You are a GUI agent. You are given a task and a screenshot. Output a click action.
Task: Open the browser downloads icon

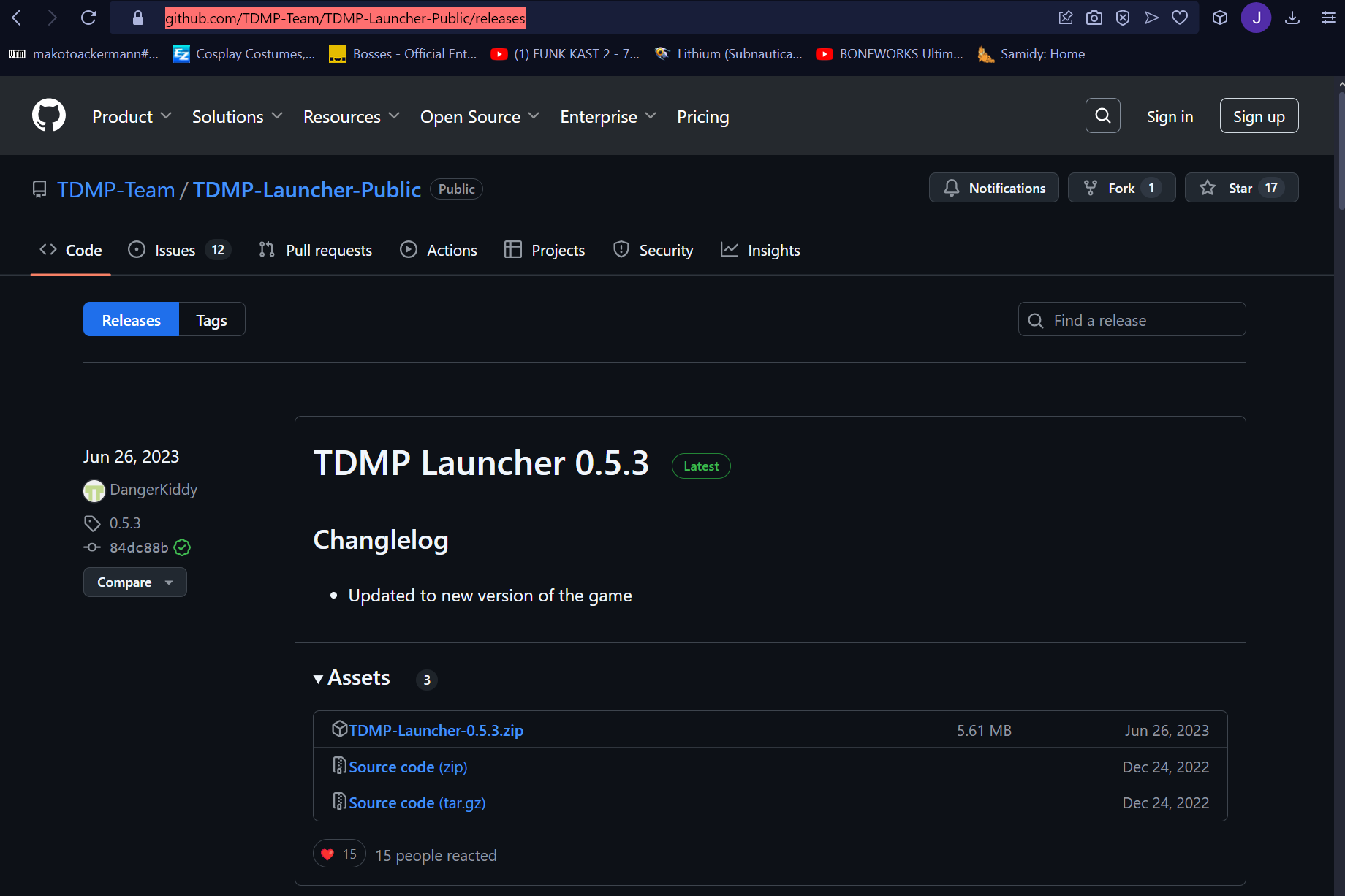(x=1292, y=18)
